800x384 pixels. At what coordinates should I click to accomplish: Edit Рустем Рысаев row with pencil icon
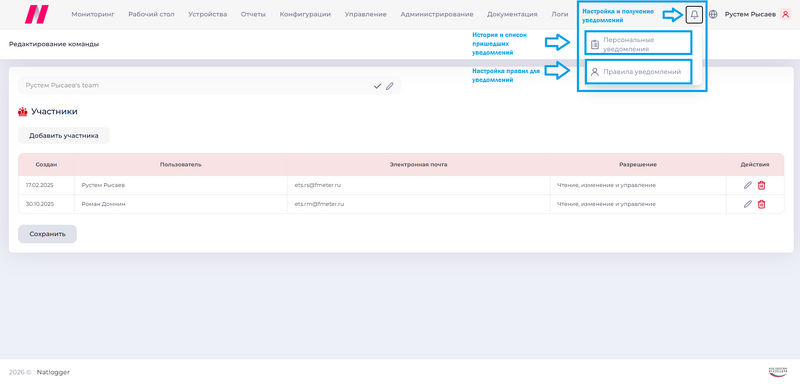click(747, 185)
